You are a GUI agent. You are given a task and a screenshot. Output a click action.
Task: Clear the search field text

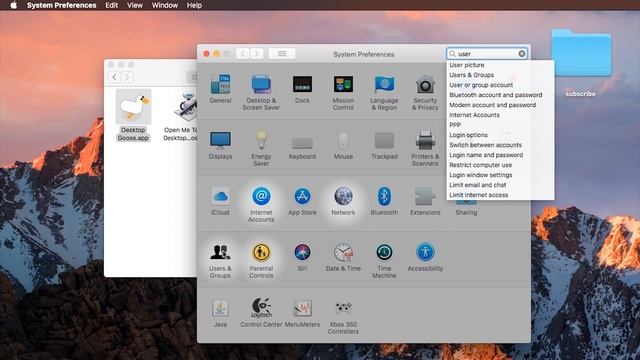coord(522,54)
